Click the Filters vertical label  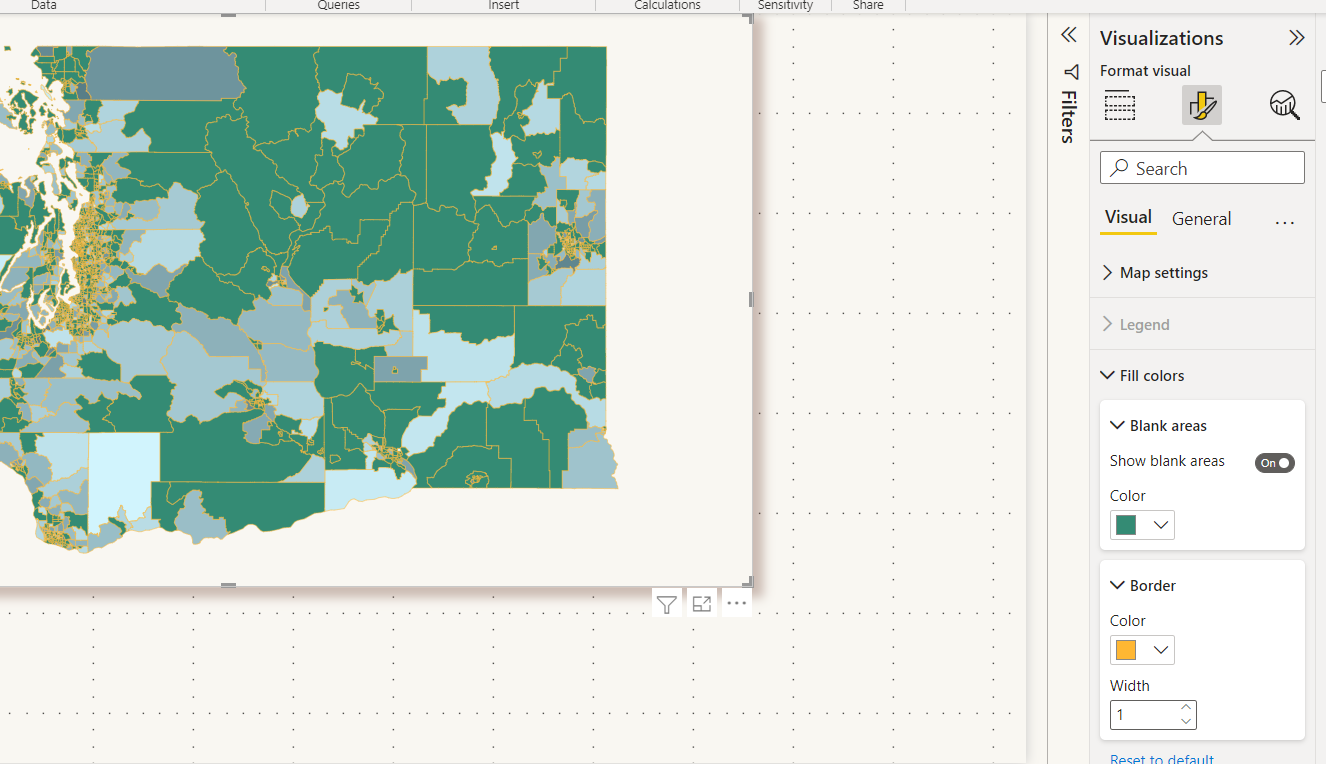[1069, 117]
